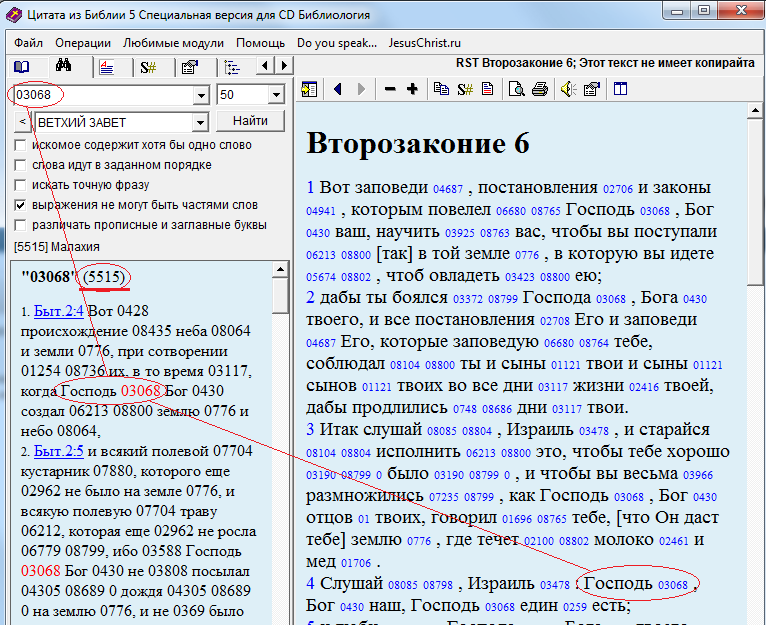Click the back navigation arrow in toolbar
The width and height of the screenshot is (766, 625).
coord(337,89)
